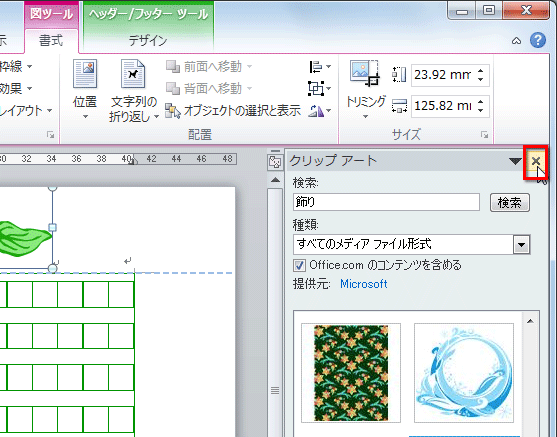This screenshot has width=557, height=437.
Task: Click the leaf image right-middle sizing handle
Action: point(52,227)
